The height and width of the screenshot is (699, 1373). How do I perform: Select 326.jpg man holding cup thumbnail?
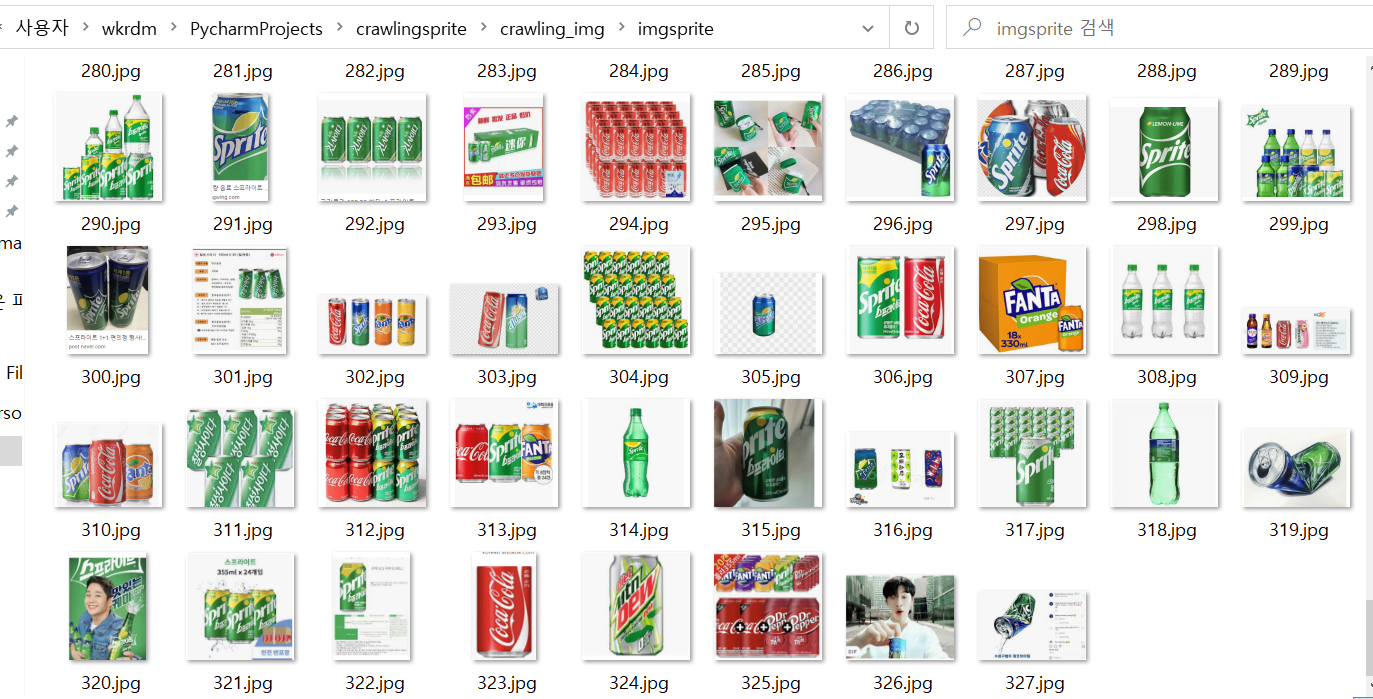900,618
